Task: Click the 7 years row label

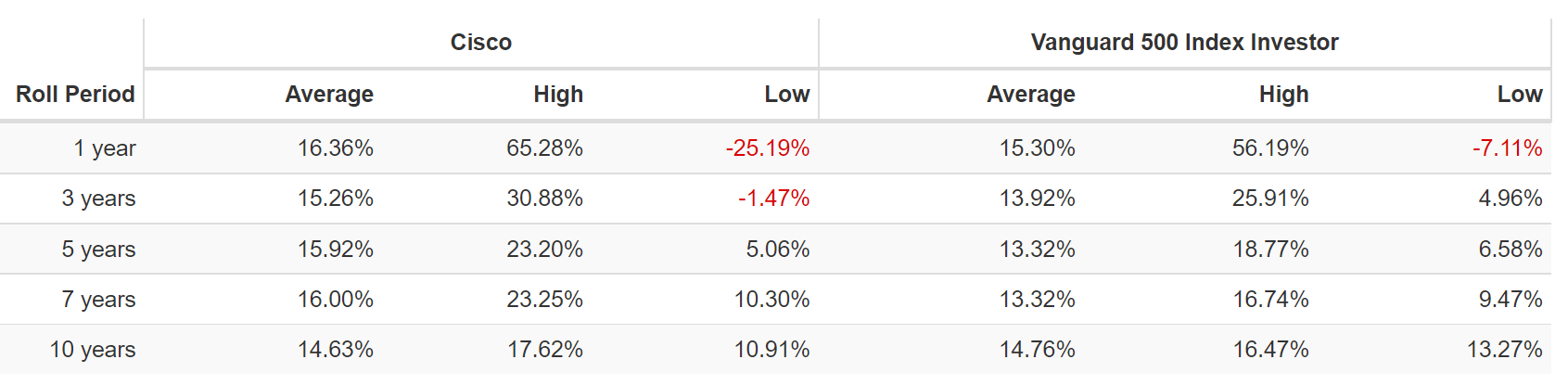Action: tap(98, 300)
